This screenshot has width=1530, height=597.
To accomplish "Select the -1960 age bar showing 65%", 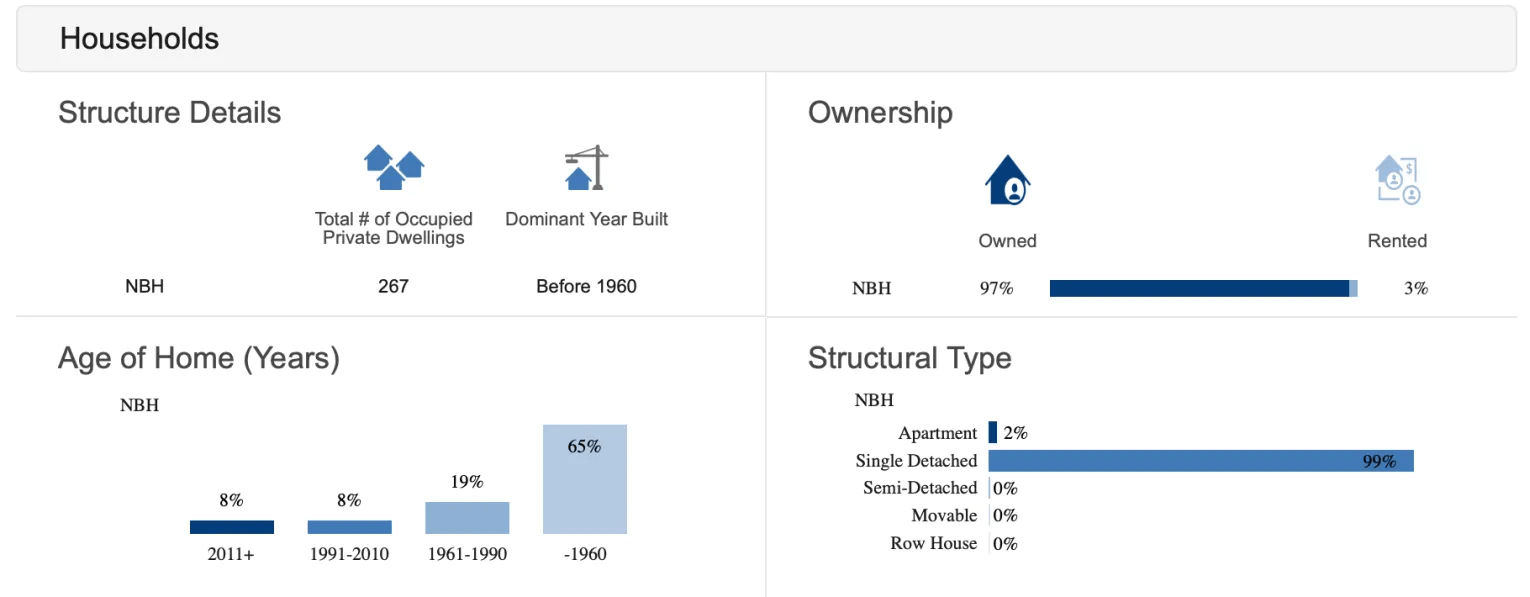I will (585, 480).
